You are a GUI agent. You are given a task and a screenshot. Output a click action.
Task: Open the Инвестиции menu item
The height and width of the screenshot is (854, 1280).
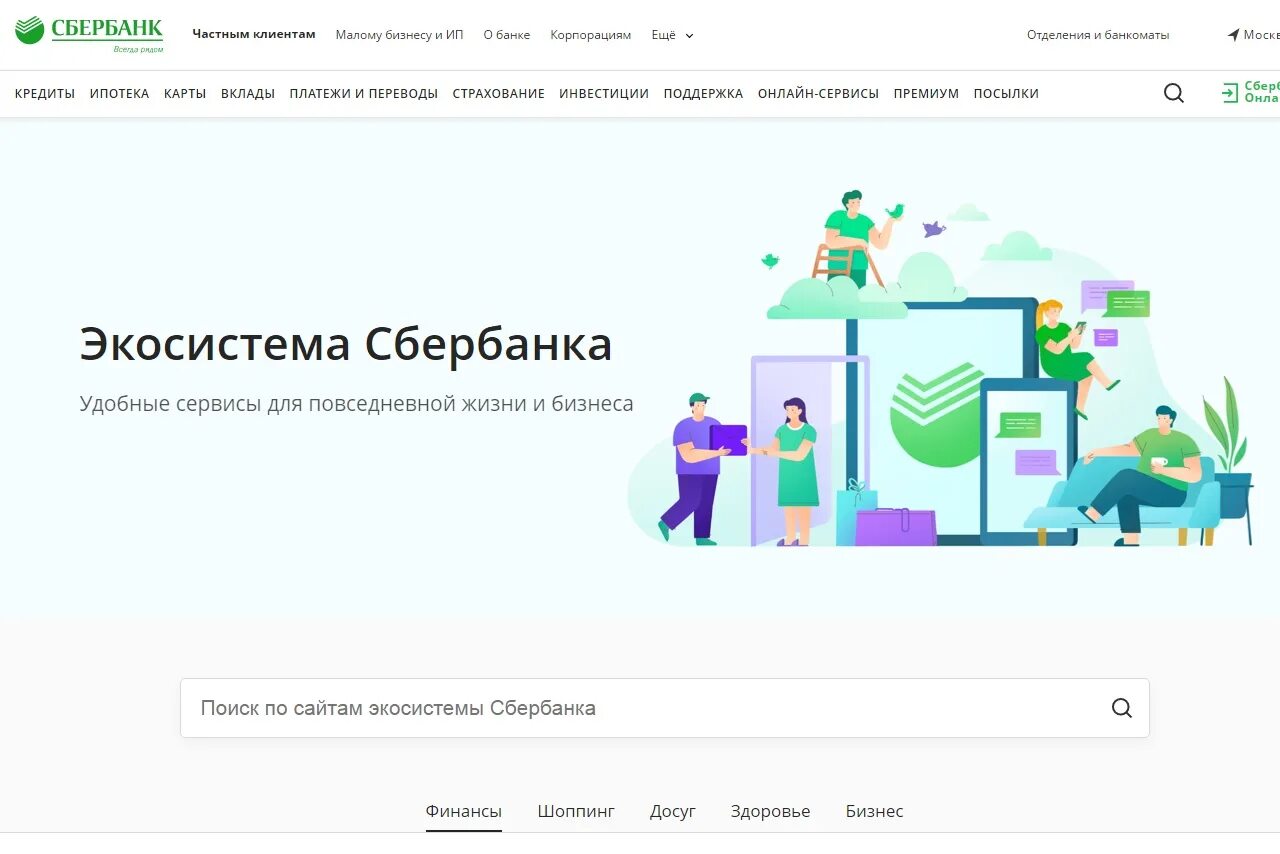pyautogui.click(x=604, y=93)
